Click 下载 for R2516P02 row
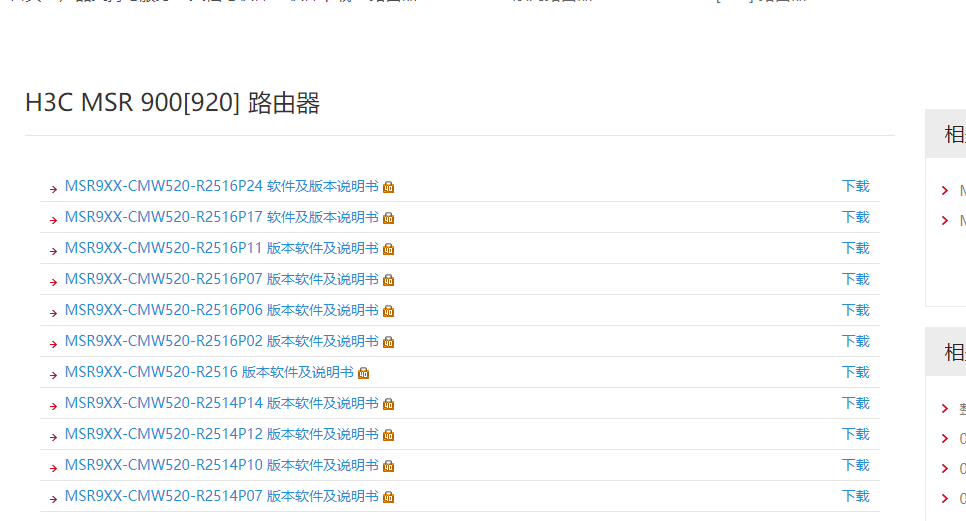This screenshot has width=966, height=521. tap(856, 341)
